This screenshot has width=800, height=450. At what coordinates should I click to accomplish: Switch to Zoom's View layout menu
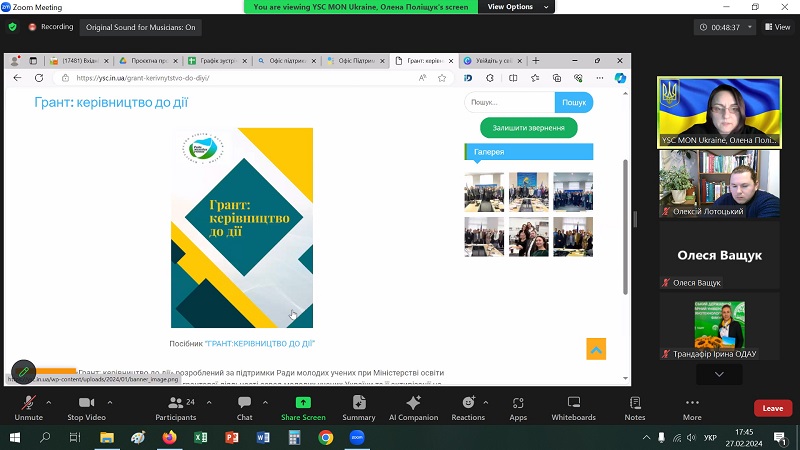point(776,27)
